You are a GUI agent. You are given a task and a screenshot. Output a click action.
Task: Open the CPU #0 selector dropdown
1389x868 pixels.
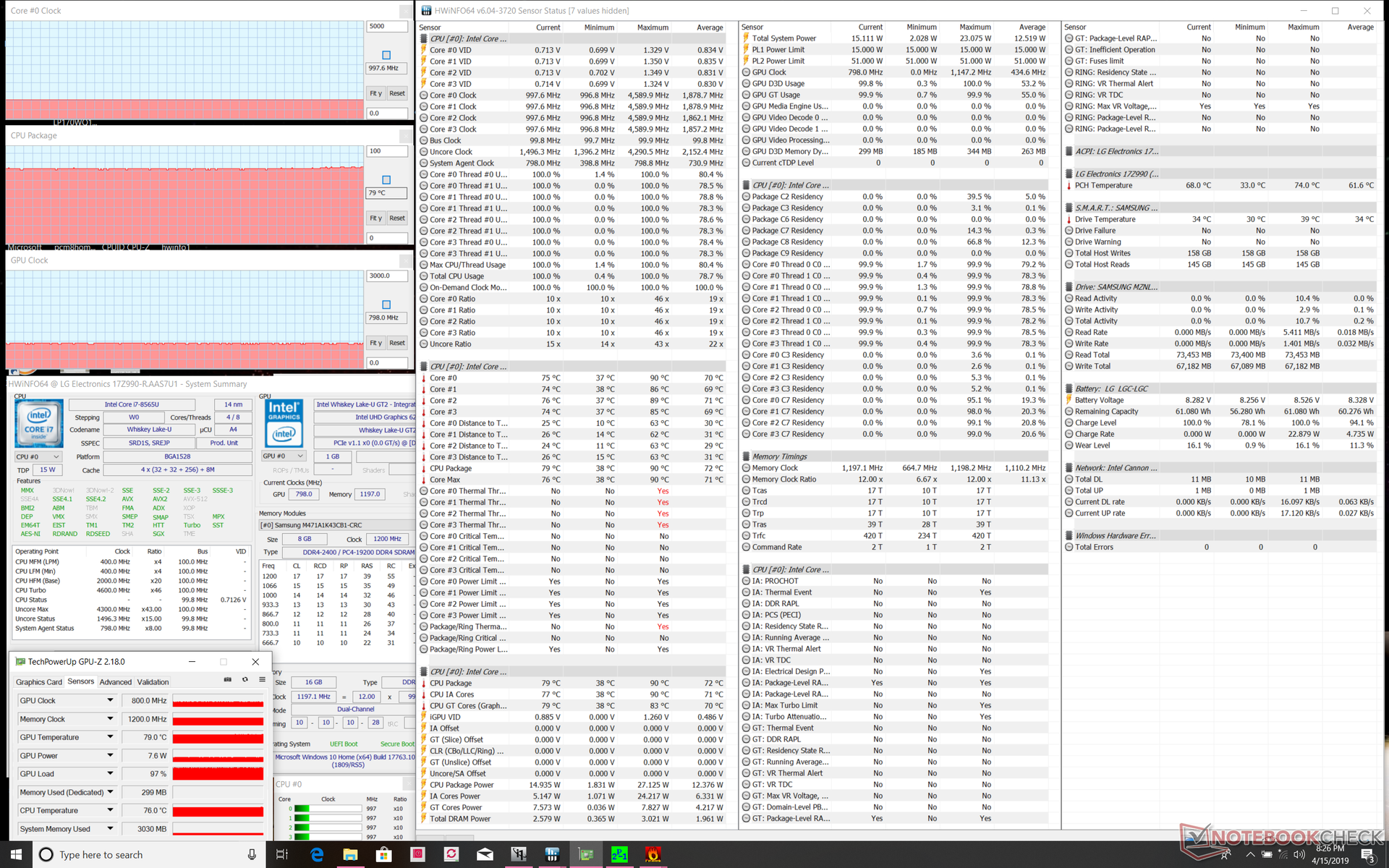coord(38,457)
